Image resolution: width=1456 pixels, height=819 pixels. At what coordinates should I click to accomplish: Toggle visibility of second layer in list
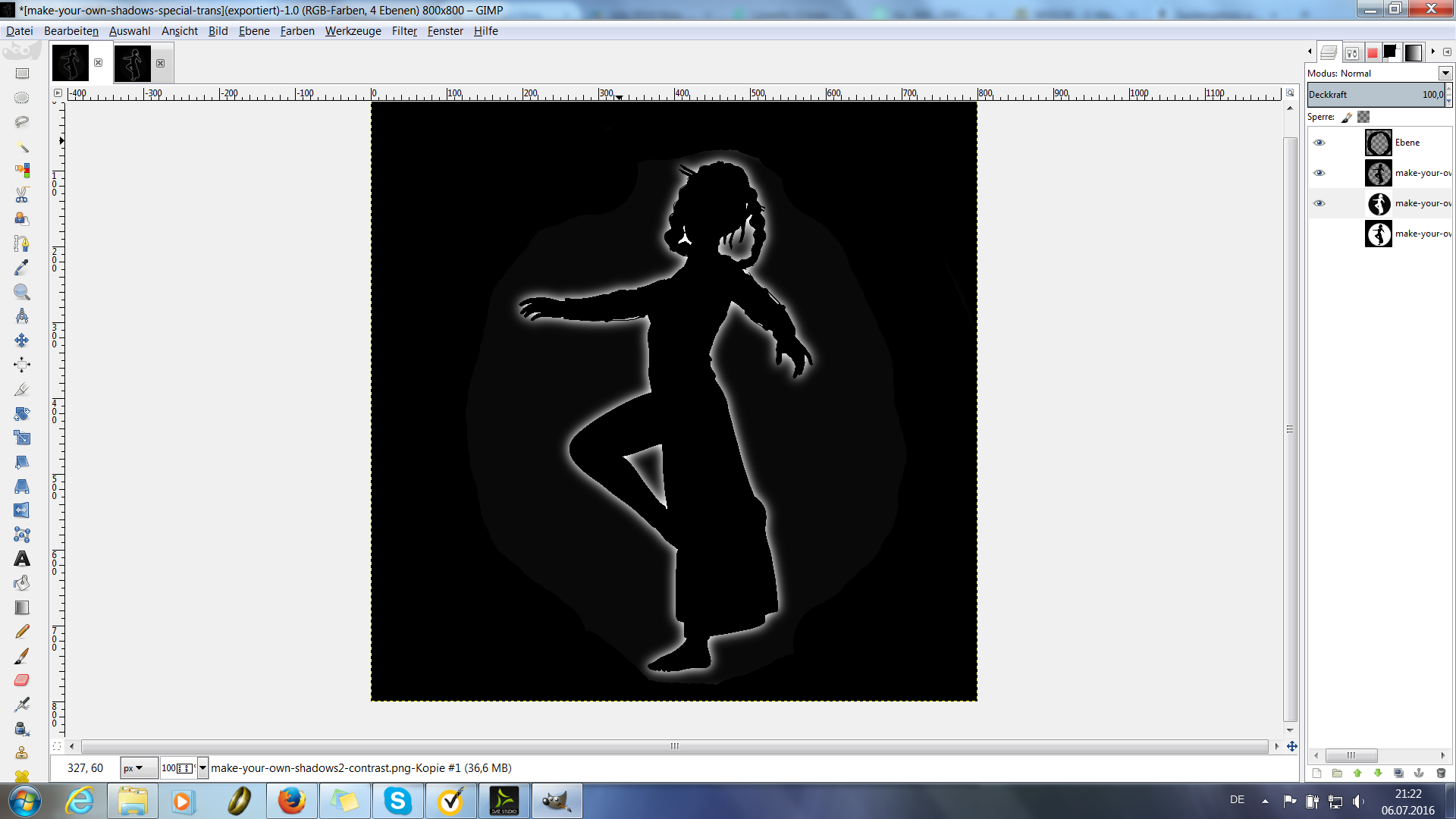pos(1319,173)
